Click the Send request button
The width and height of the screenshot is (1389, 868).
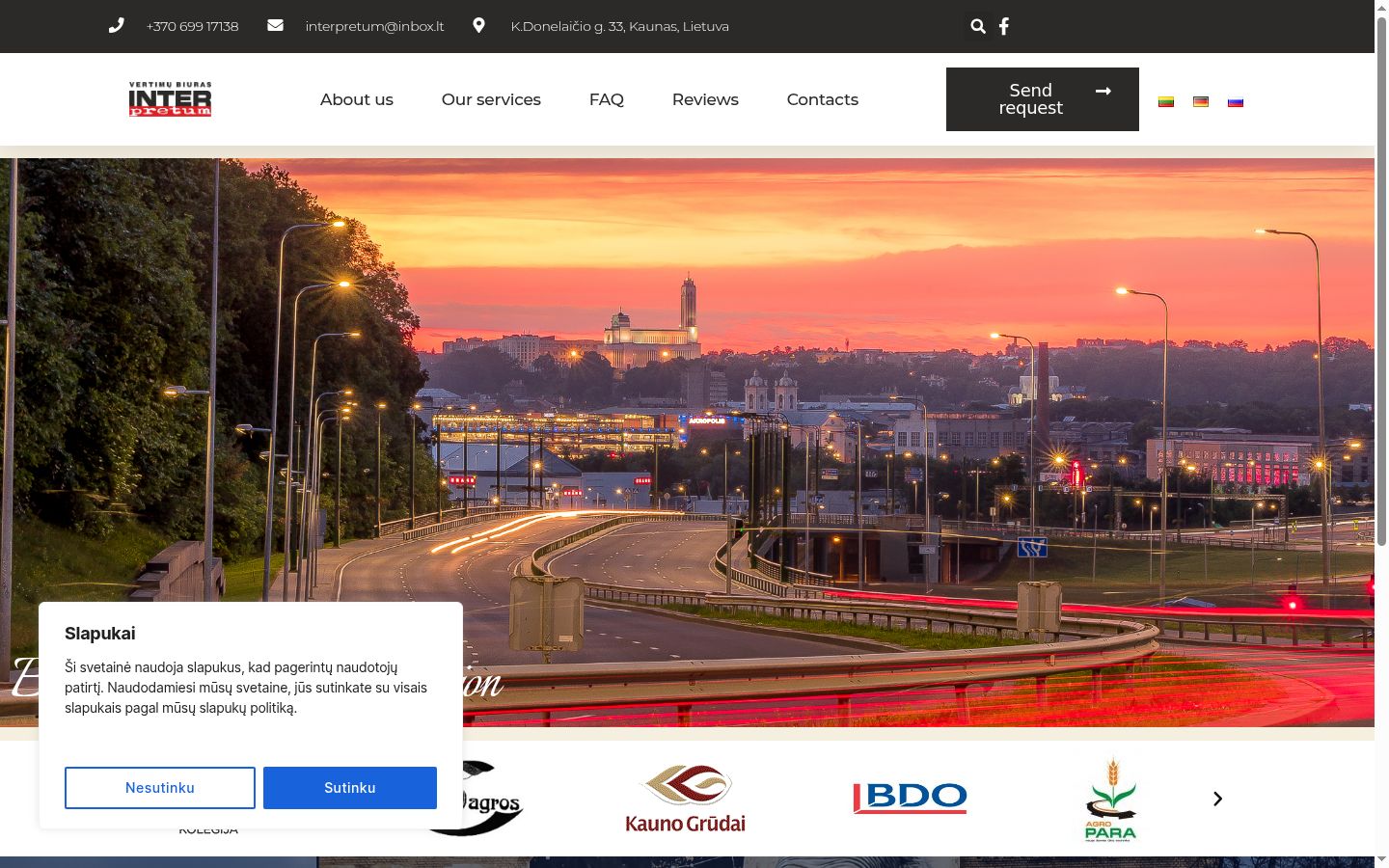click(x=1043, y=99)
